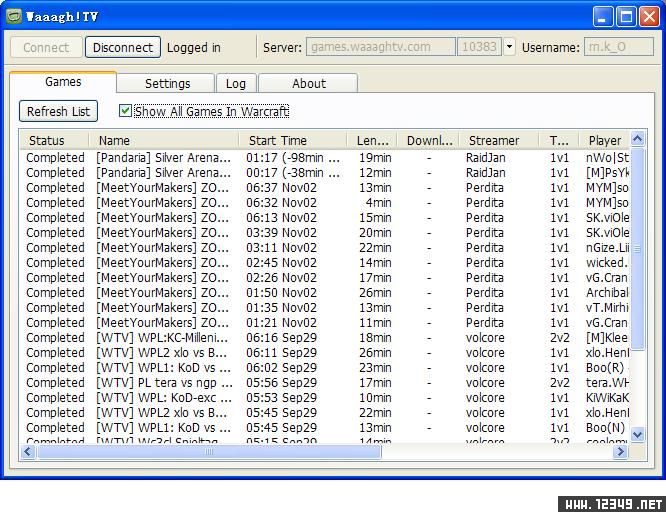Select MeetYourMakers game at 01:35 Nov02
This screenshot has width=666, height=512.
(x=325, y=308)
